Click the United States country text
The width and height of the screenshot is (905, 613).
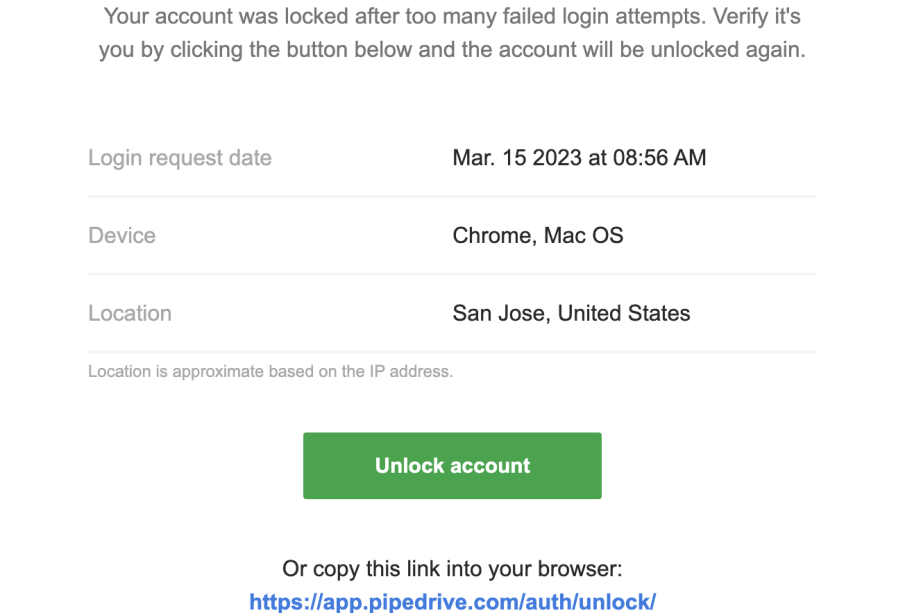click(x=624, y=314)
